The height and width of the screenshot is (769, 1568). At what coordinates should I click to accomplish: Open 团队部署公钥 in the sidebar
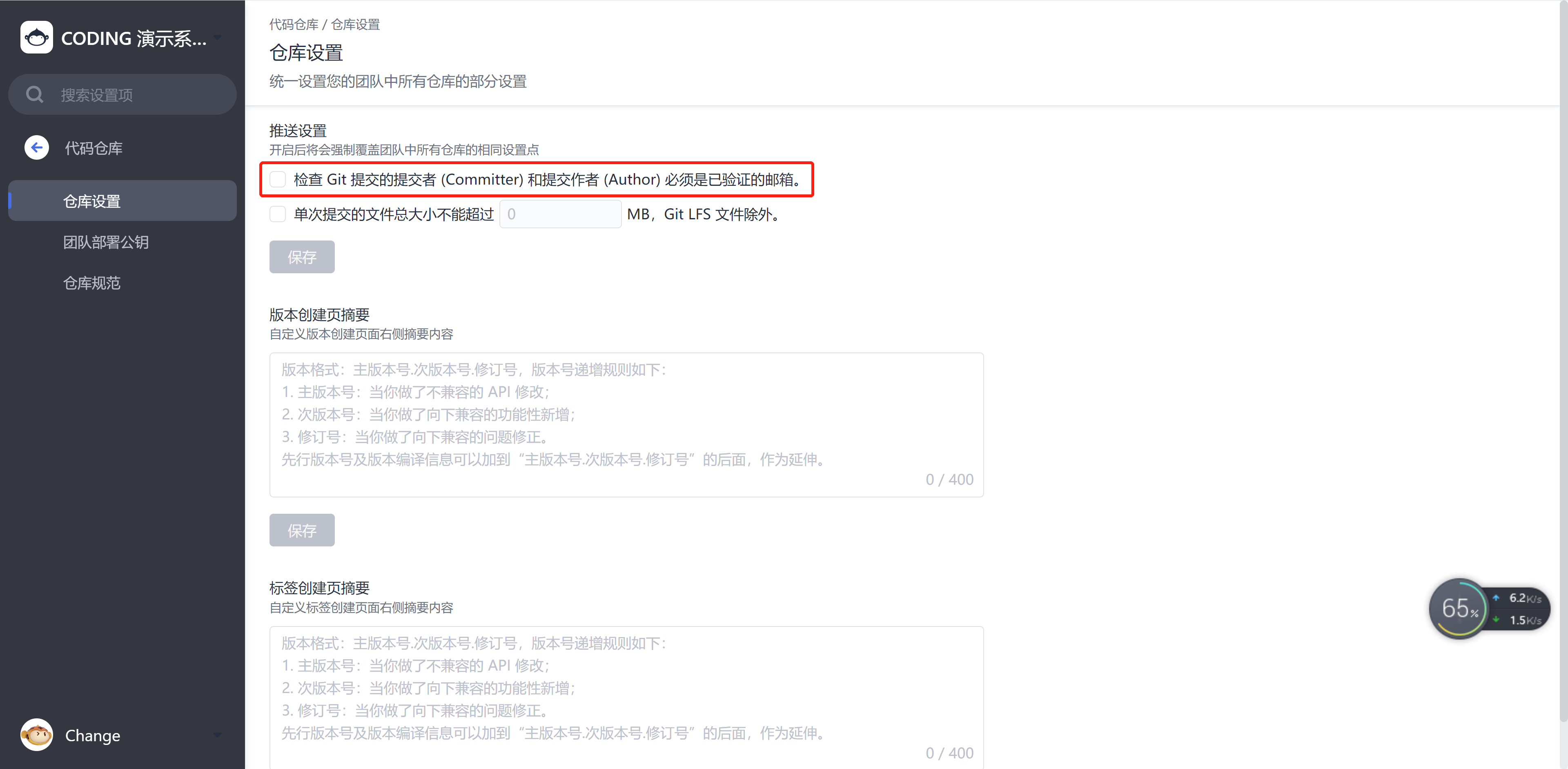106,242
